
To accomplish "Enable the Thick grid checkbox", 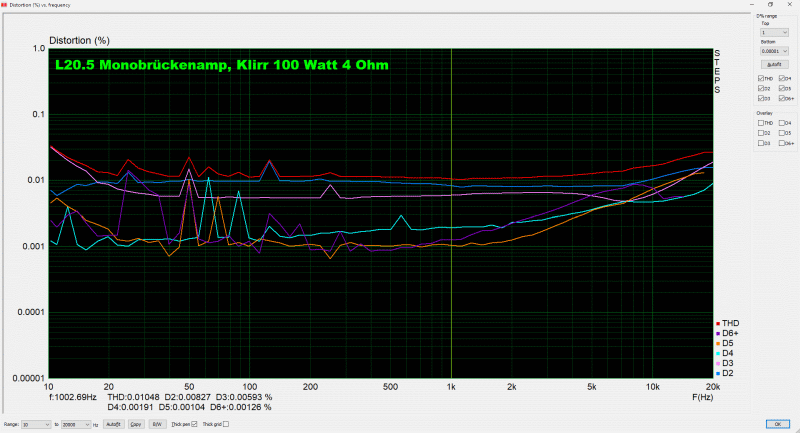I will point(226,425).
